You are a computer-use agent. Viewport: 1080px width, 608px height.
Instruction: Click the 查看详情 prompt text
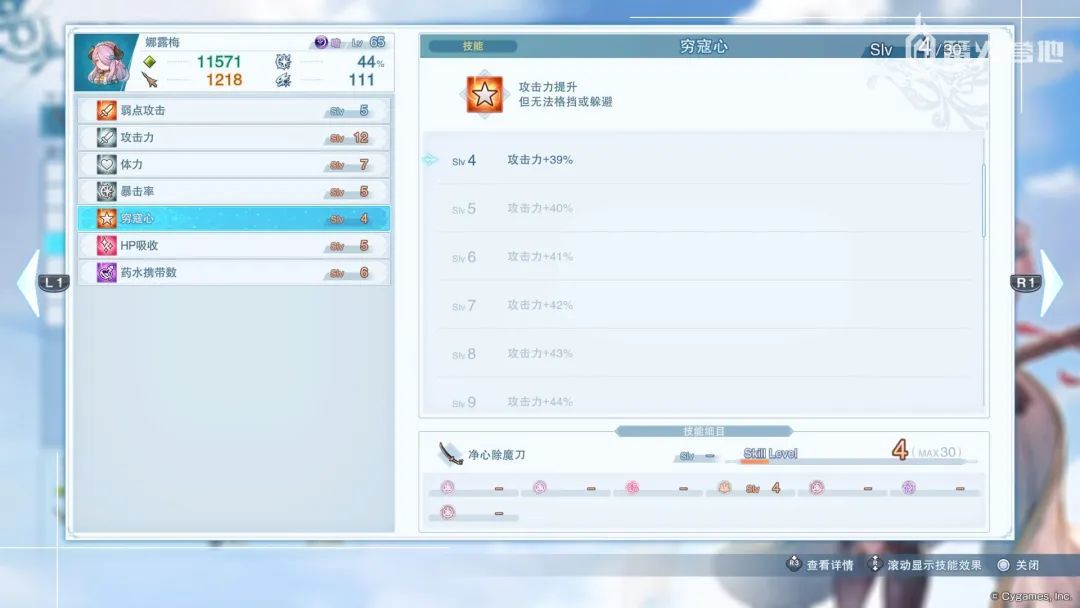coord(830,565)
